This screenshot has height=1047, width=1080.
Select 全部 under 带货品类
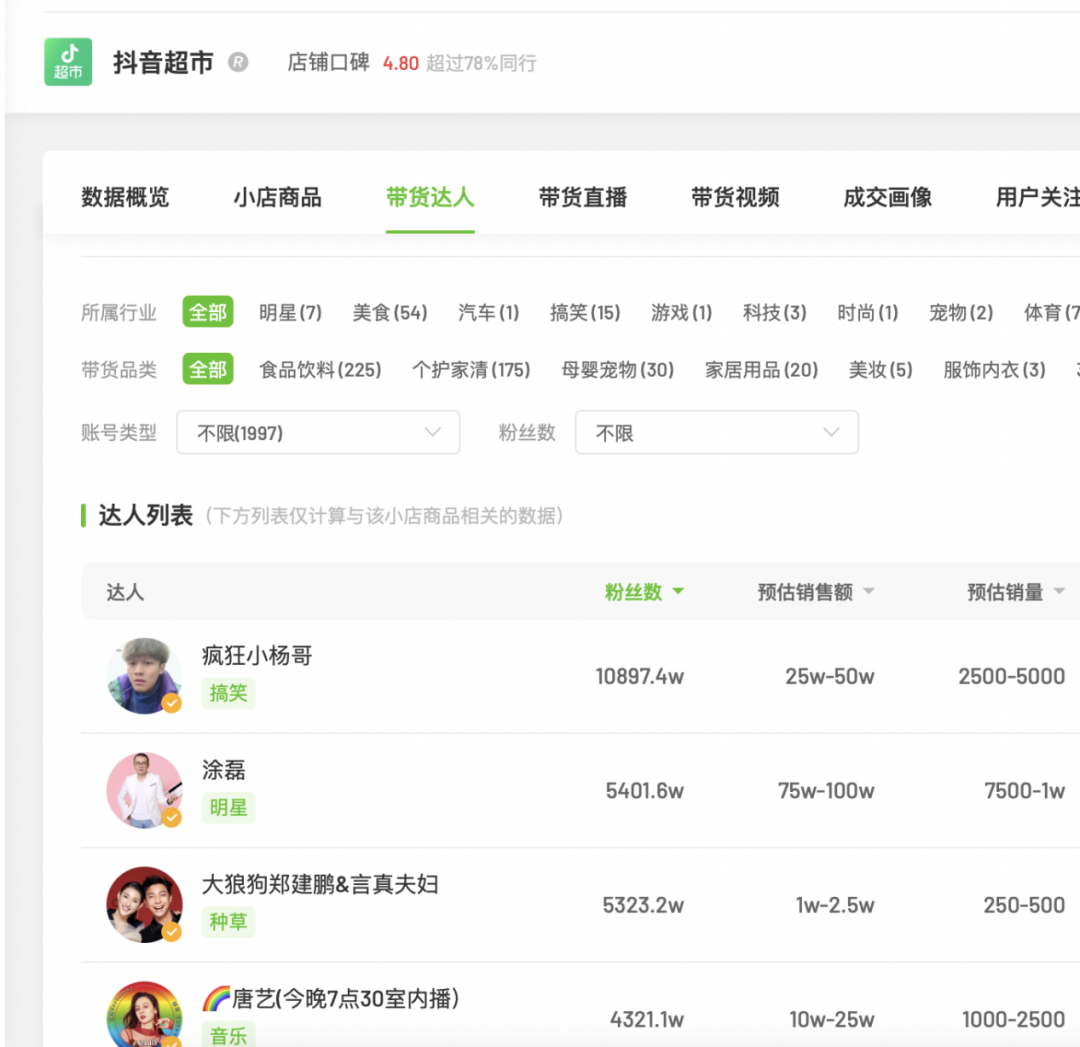point(207,369)
